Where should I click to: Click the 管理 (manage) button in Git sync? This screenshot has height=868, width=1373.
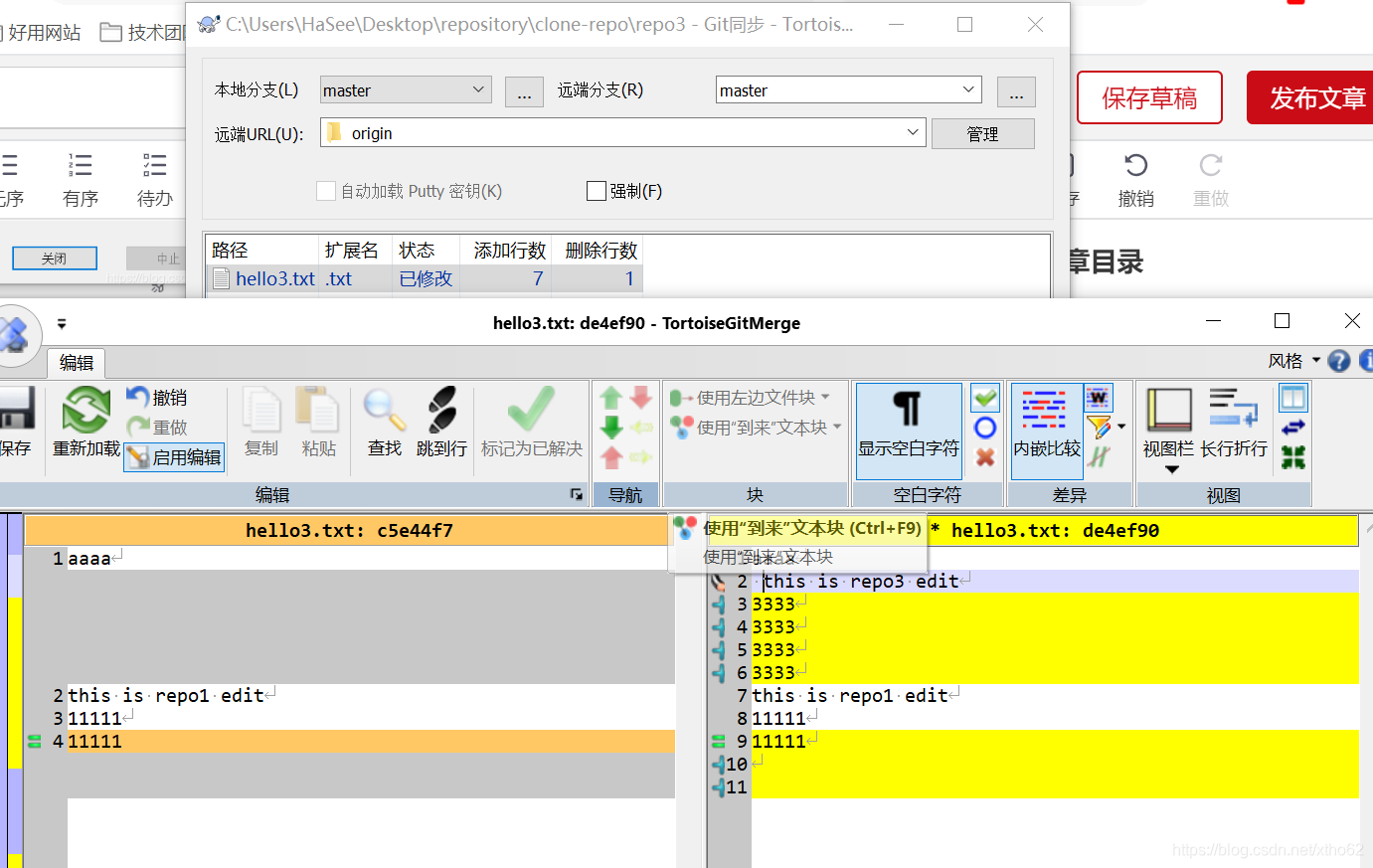[982, 134]
